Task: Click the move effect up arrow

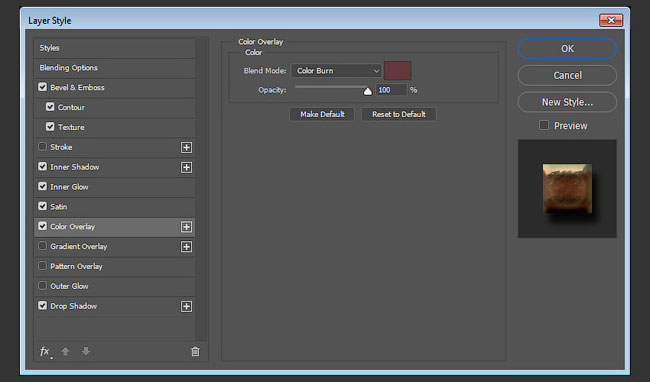Action: [65, 351]
